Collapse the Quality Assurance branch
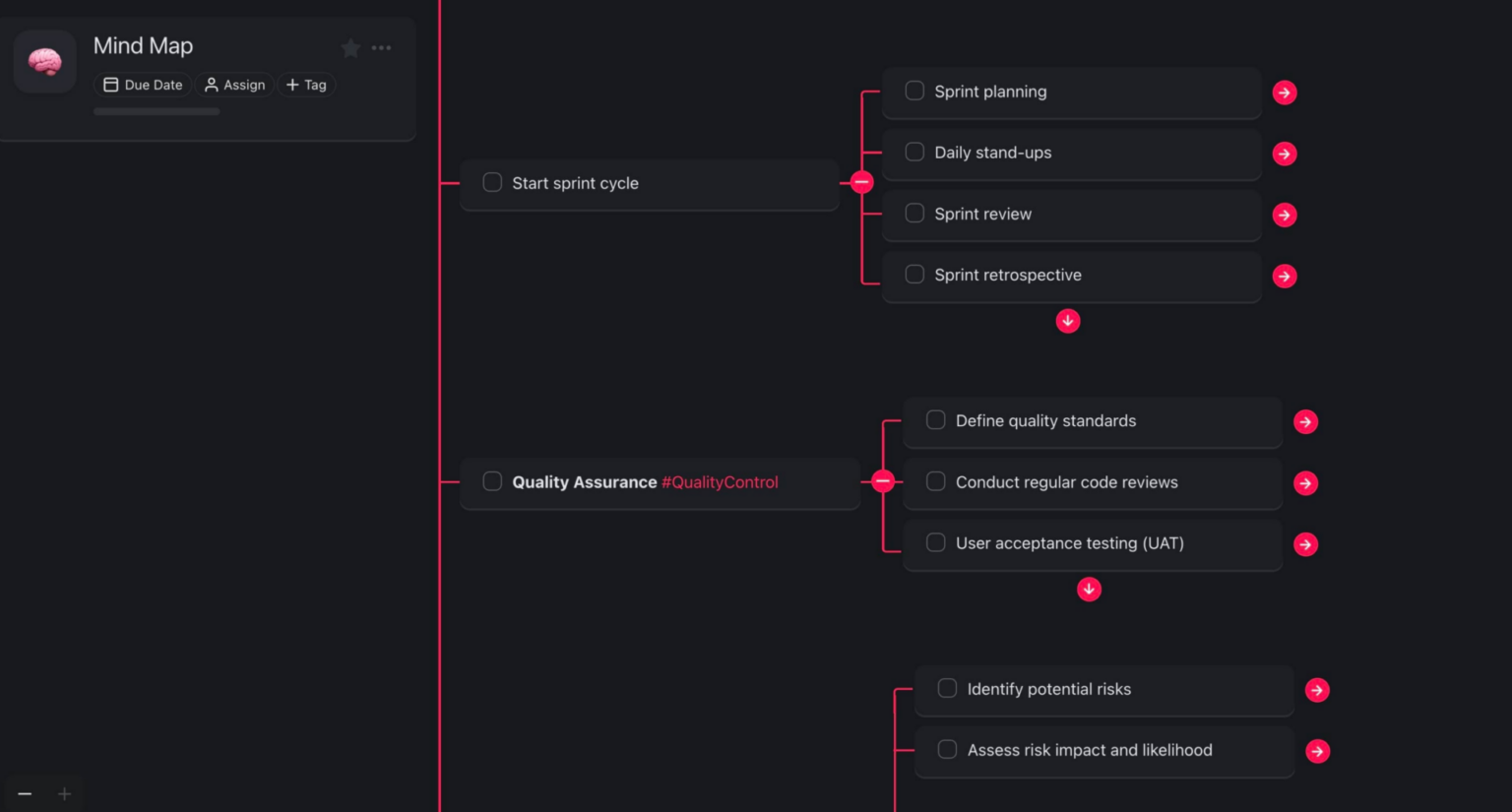1512x812 pixels. (883, 481)
